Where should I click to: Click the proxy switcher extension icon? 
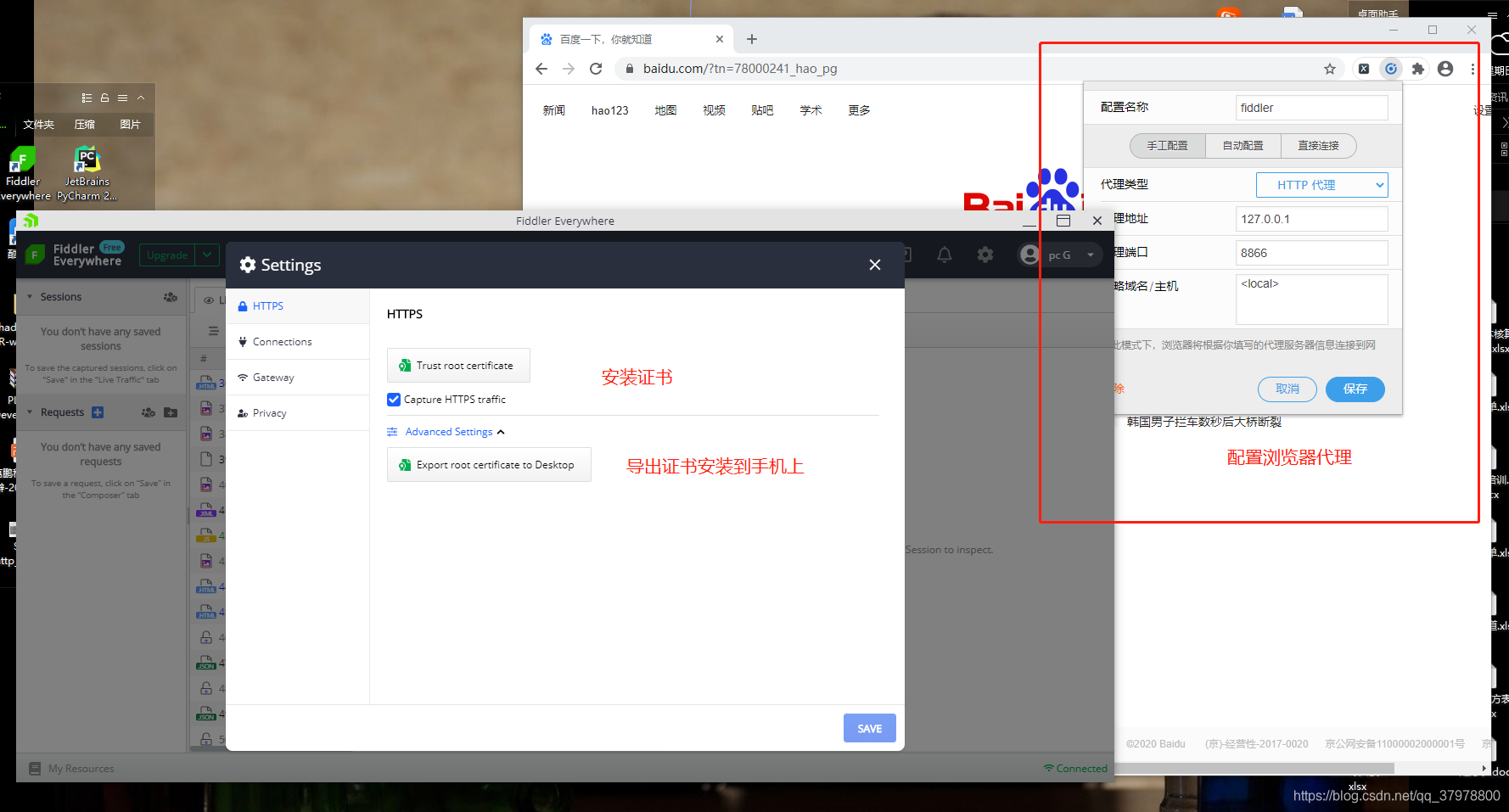coord(1391,69)
